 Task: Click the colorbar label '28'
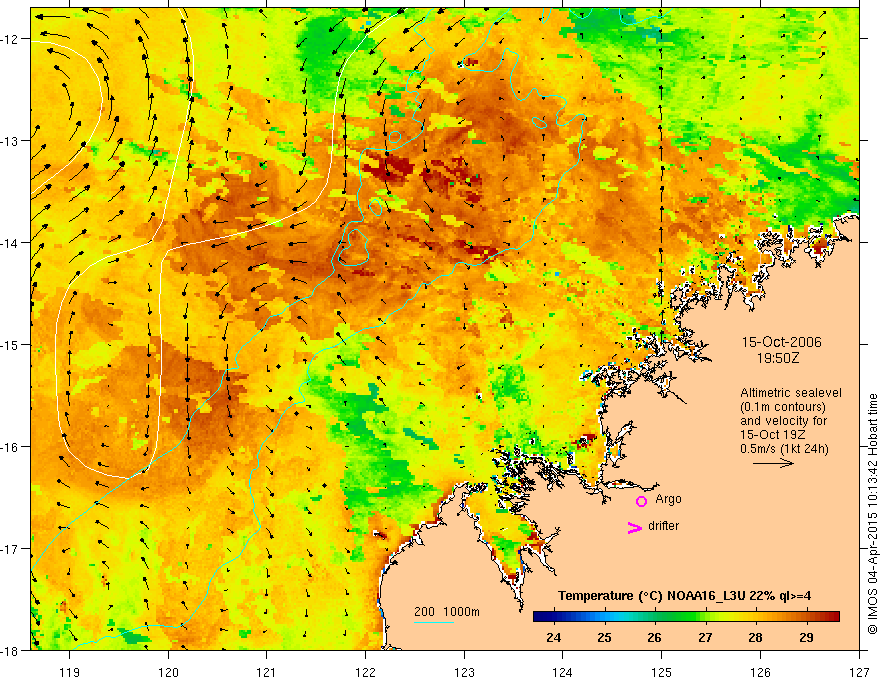click(x=755, y=637)
